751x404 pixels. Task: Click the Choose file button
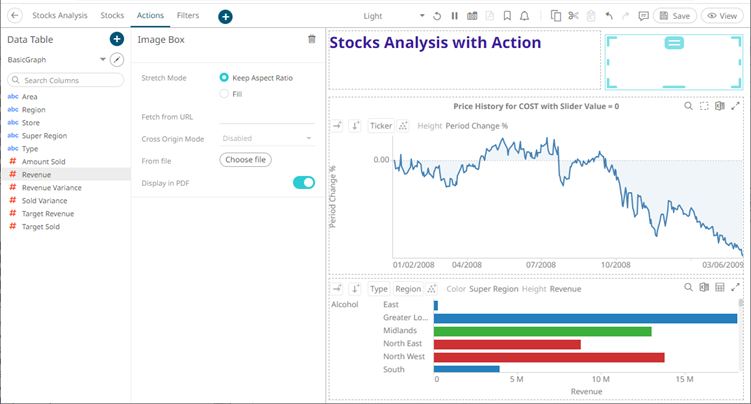pyautogui.click(x=245, y=160)
